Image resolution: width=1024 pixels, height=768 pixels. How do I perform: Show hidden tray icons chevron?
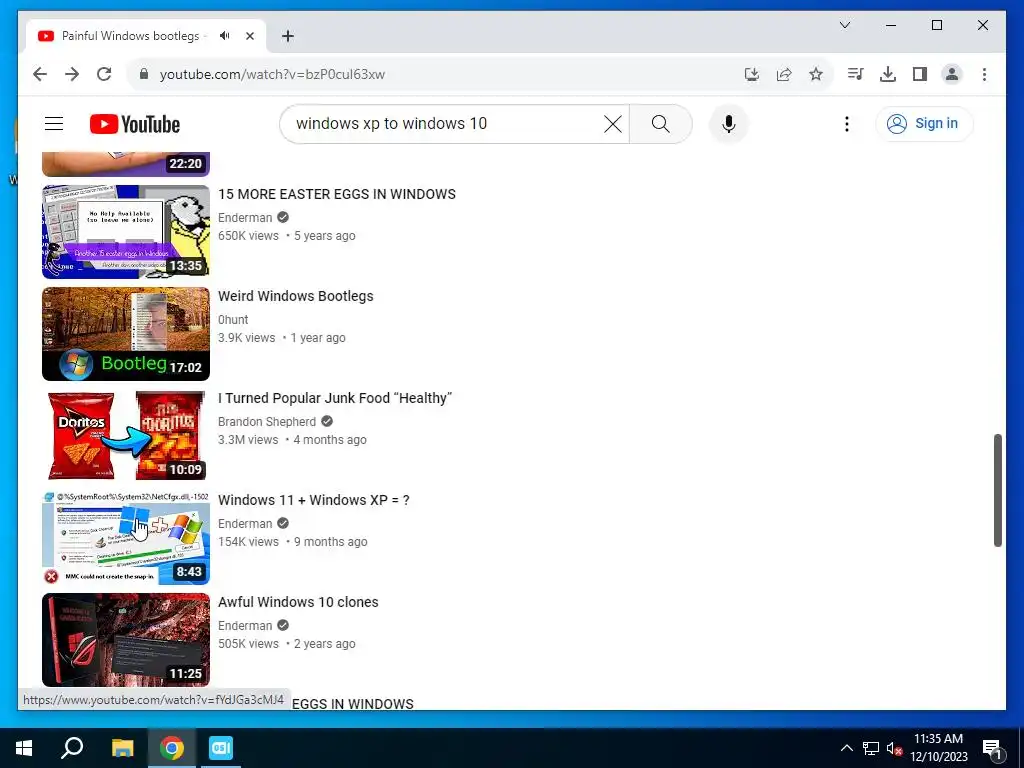pyautogui.click(x=846, y=748)
